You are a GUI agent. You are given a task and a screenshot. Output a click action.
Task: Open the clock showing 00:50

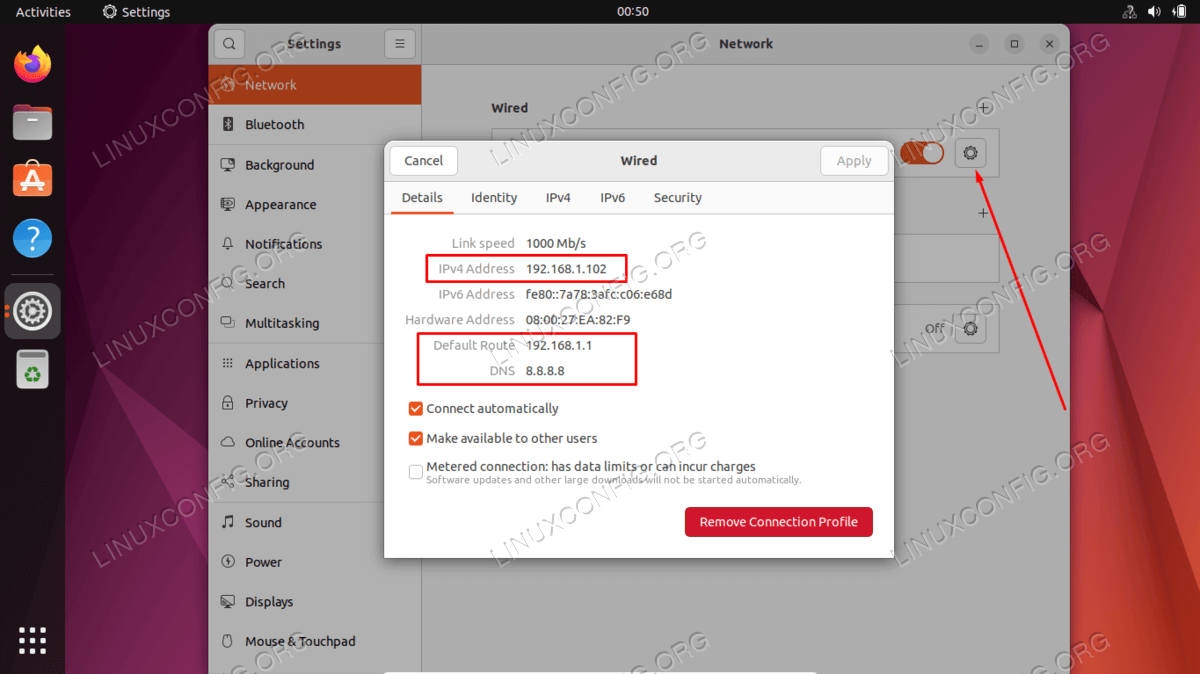tap(633, 12)
